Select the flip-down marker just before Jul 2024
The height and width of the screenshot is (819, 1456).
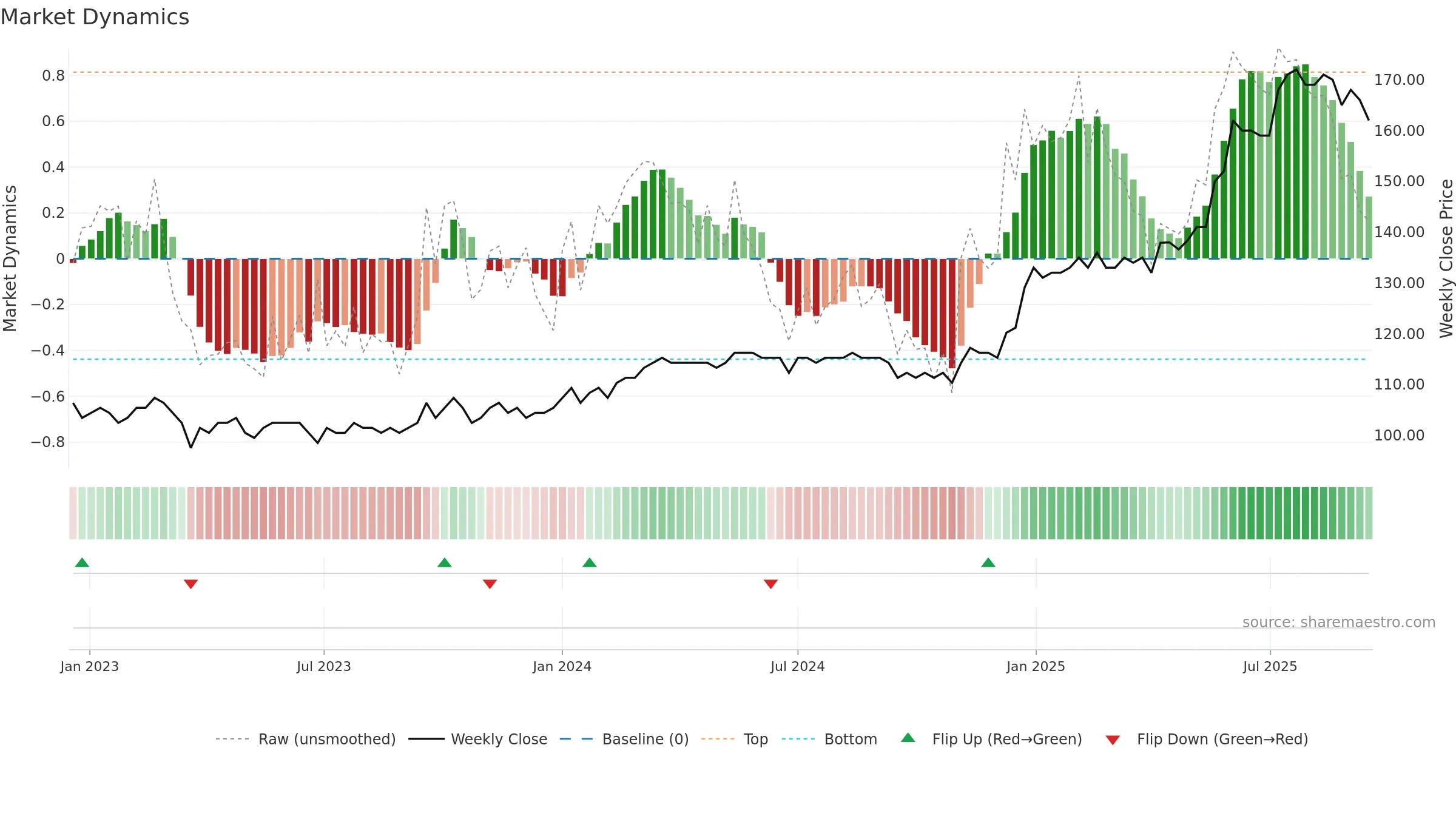[771, 584]
